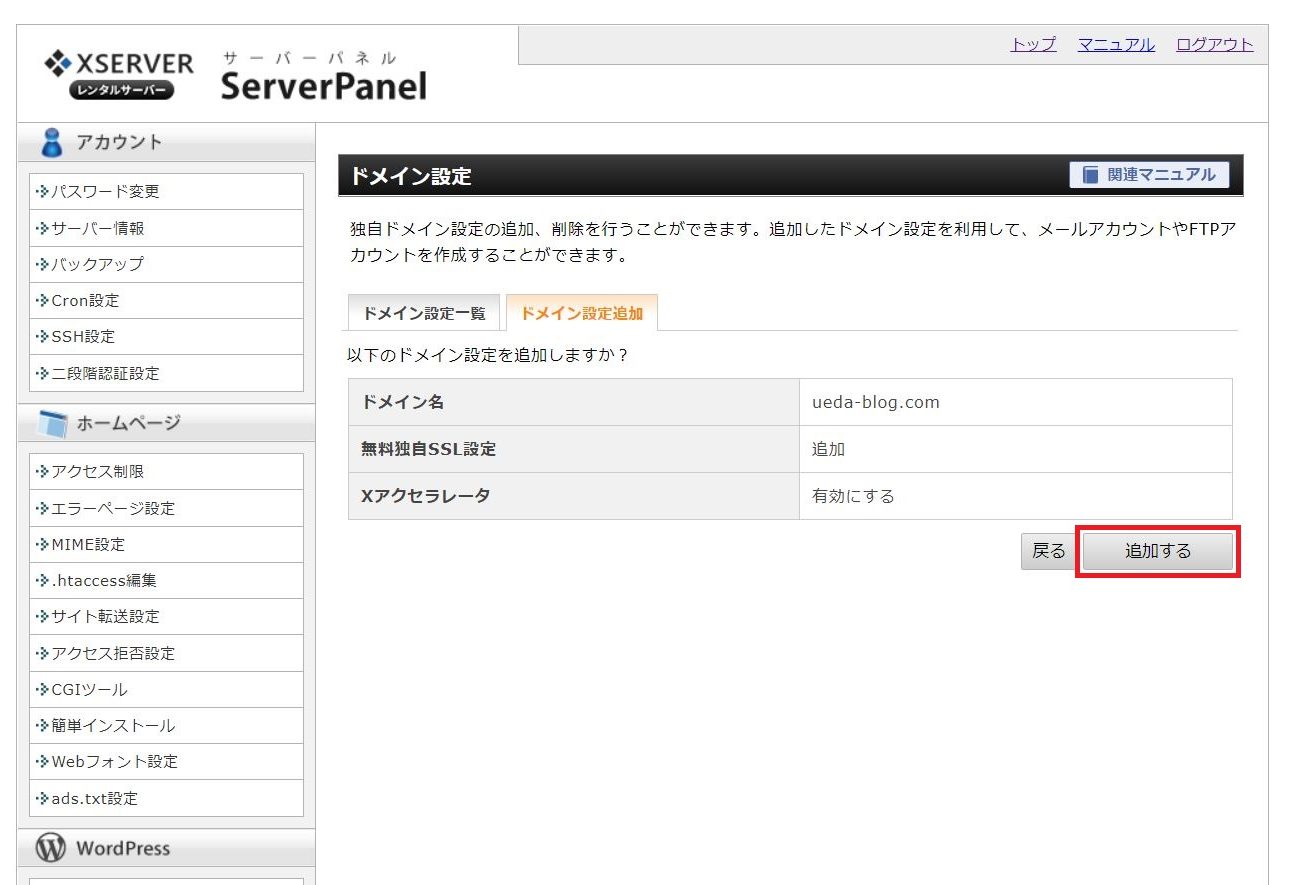Open MIME設定 menu item
1298x885 pixels.
click(166, 544)
